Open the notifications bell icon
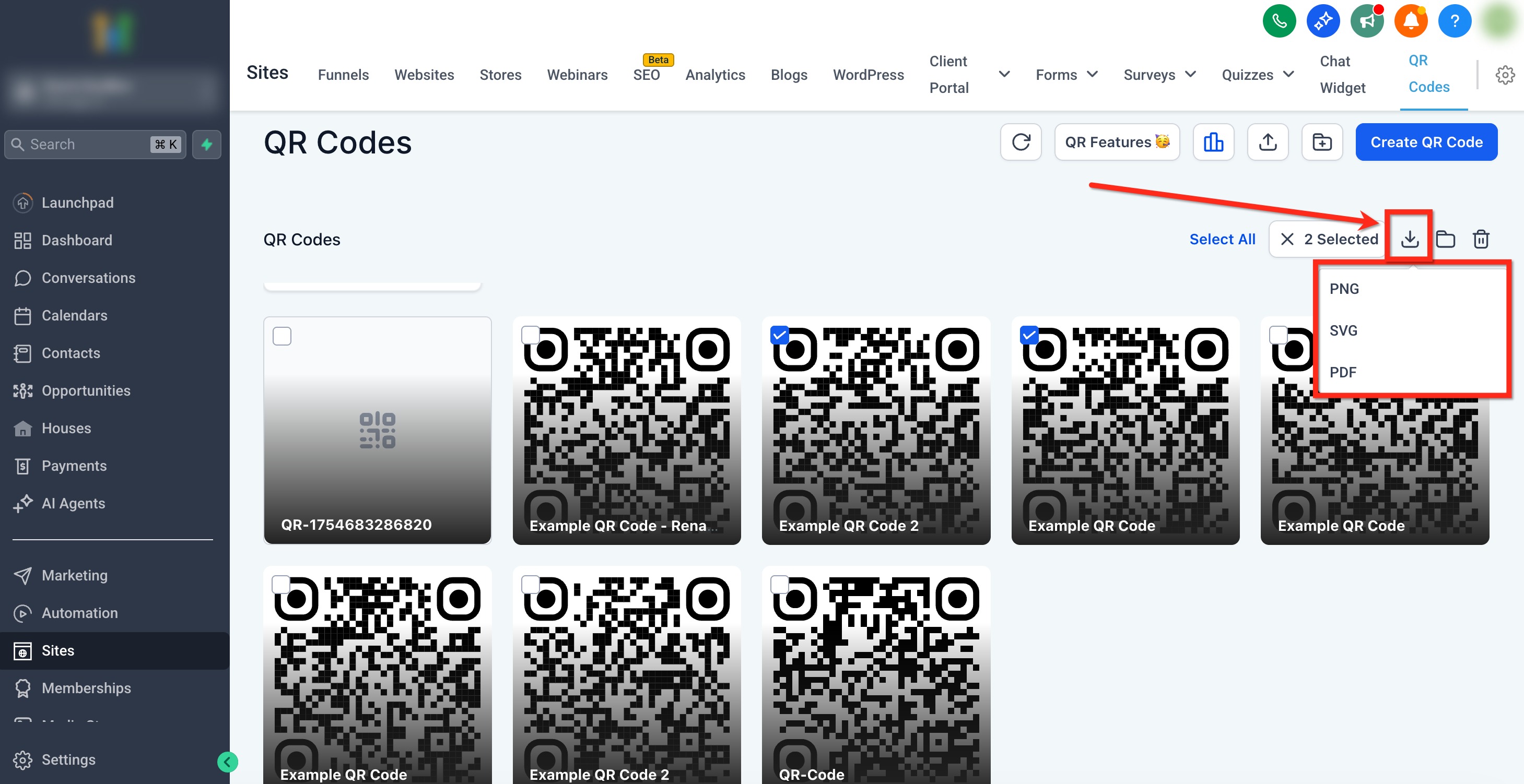 click(x=1411, y=21)
